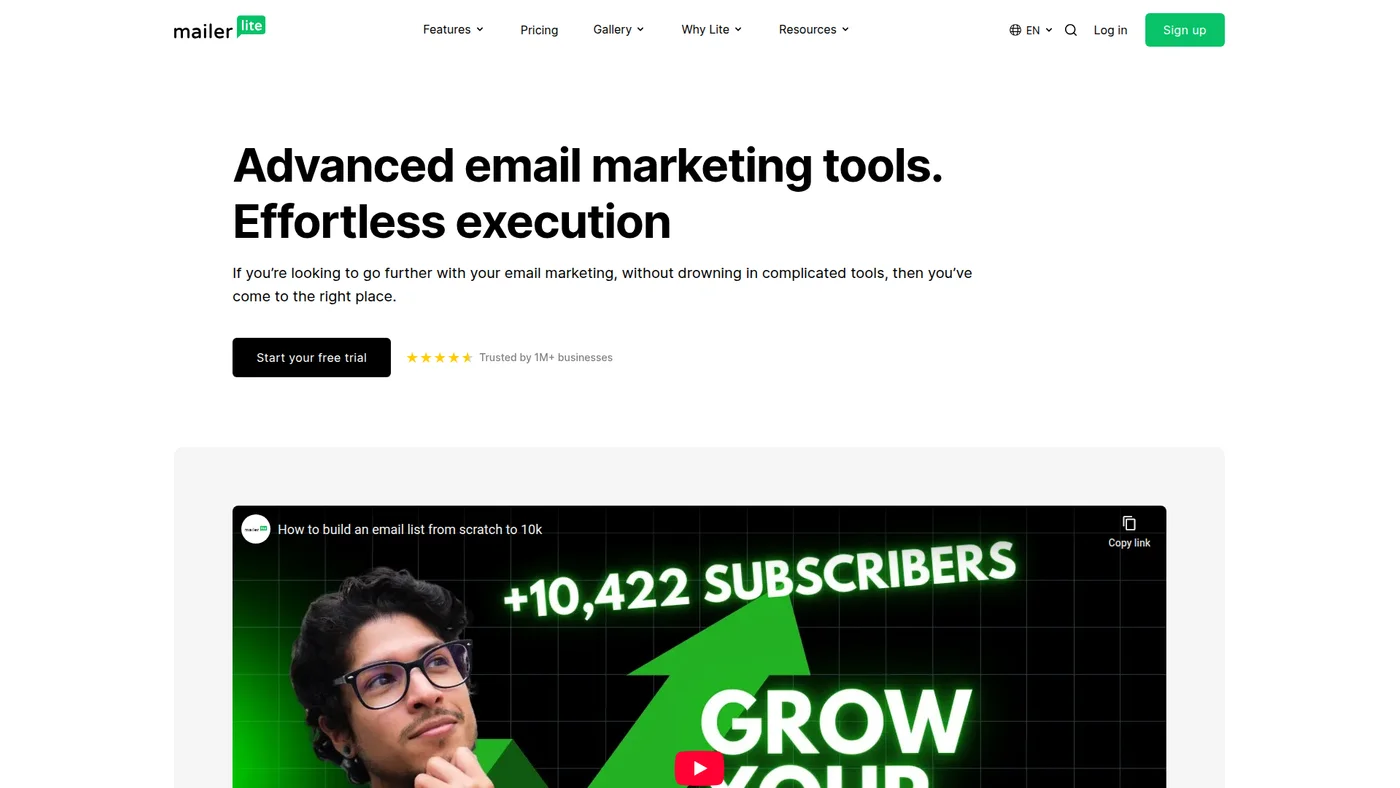This screenshot has width=1400, height=788.
Task: Click the MailerLite channel avatar on video
Action: click(x=256, y=529)
